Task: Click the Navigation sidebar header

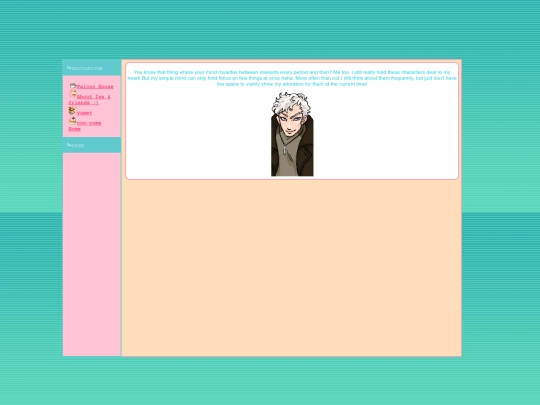Action: tap(92, 68)
